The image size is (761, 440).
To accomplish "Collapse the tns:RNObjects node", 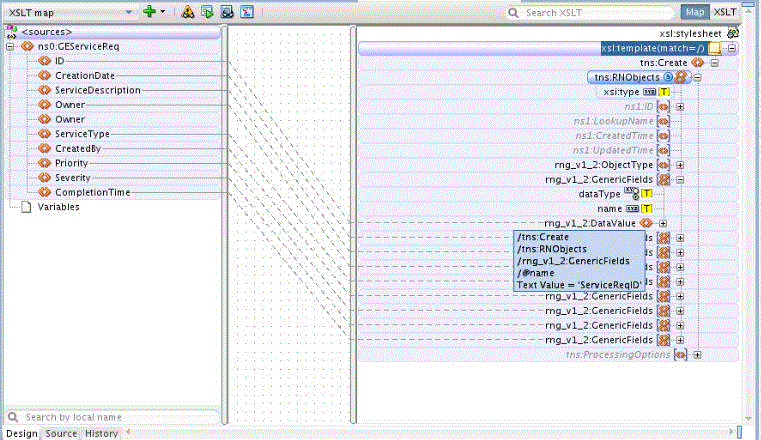I will pos(697,78).
